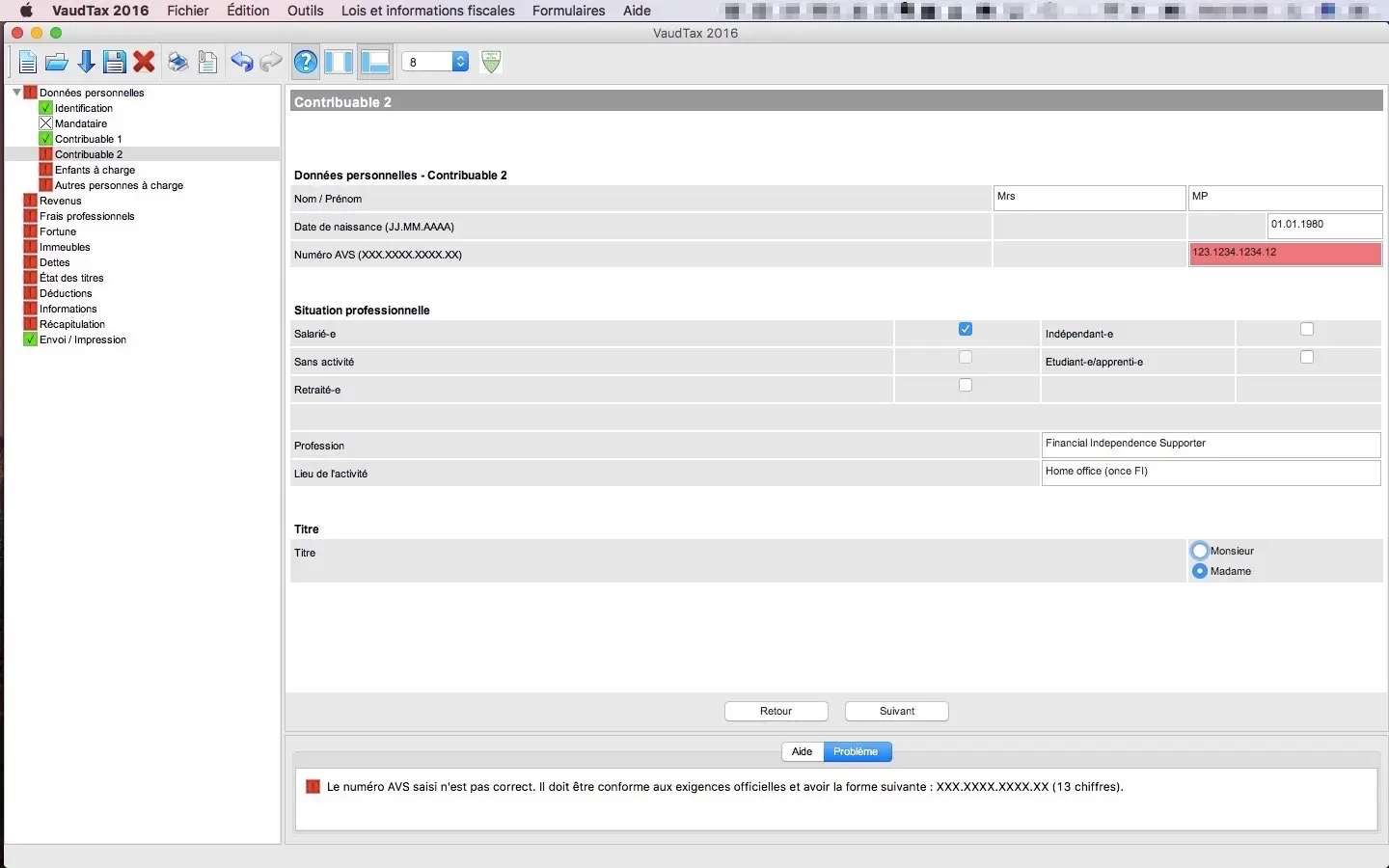Collapse the Données personnelles tree node
The image size is (1389, 868).
(x=16, y=93)
